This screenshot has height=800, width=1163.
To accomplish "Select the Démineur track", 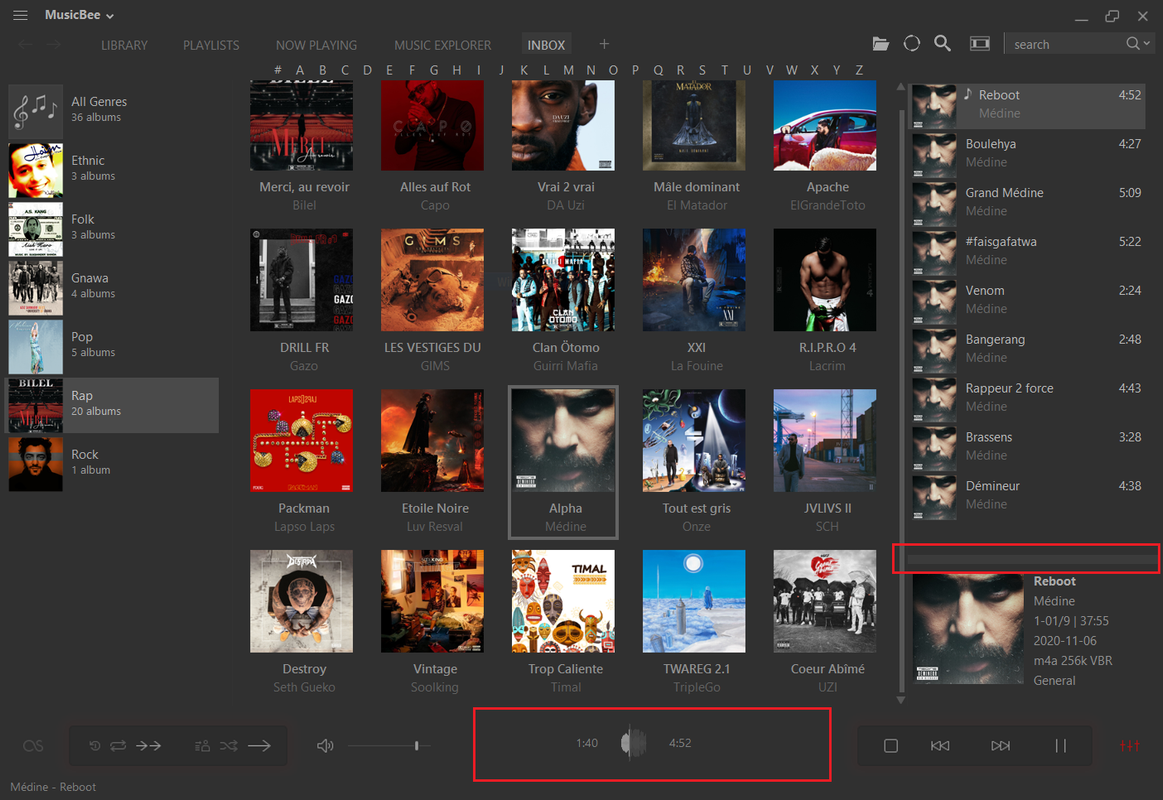I will pyautogui.click(x=1028, y=495).
